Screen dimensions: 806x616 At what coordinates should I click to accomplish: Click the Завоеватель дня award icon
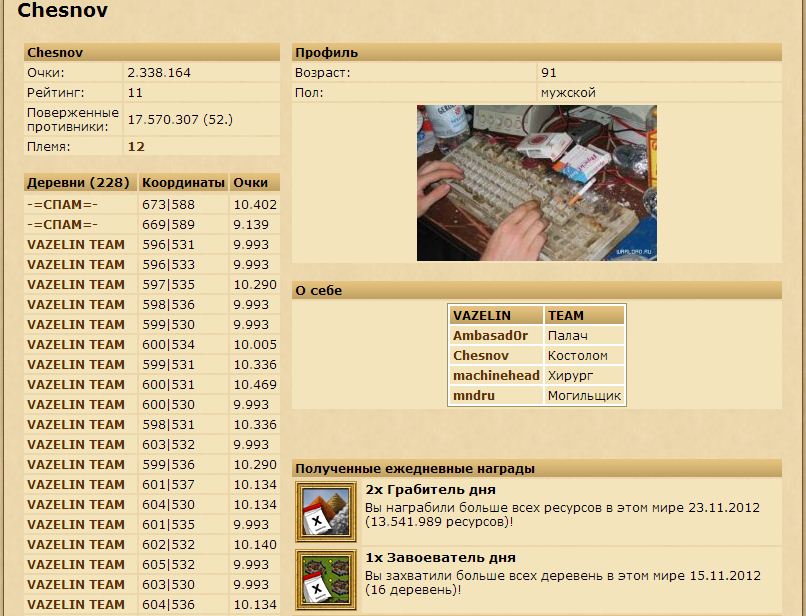[x=326, y=578]
